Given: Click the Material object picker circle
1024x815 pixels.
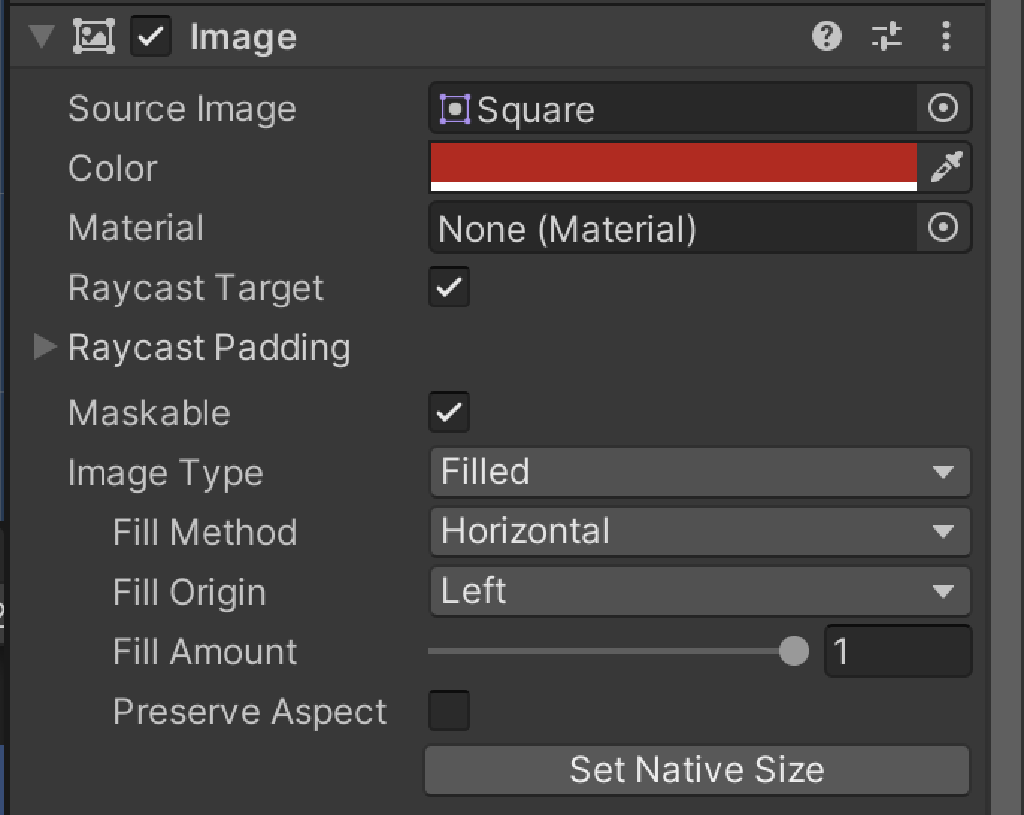Looking at the screenshot, I should click(x=943, y=228).
